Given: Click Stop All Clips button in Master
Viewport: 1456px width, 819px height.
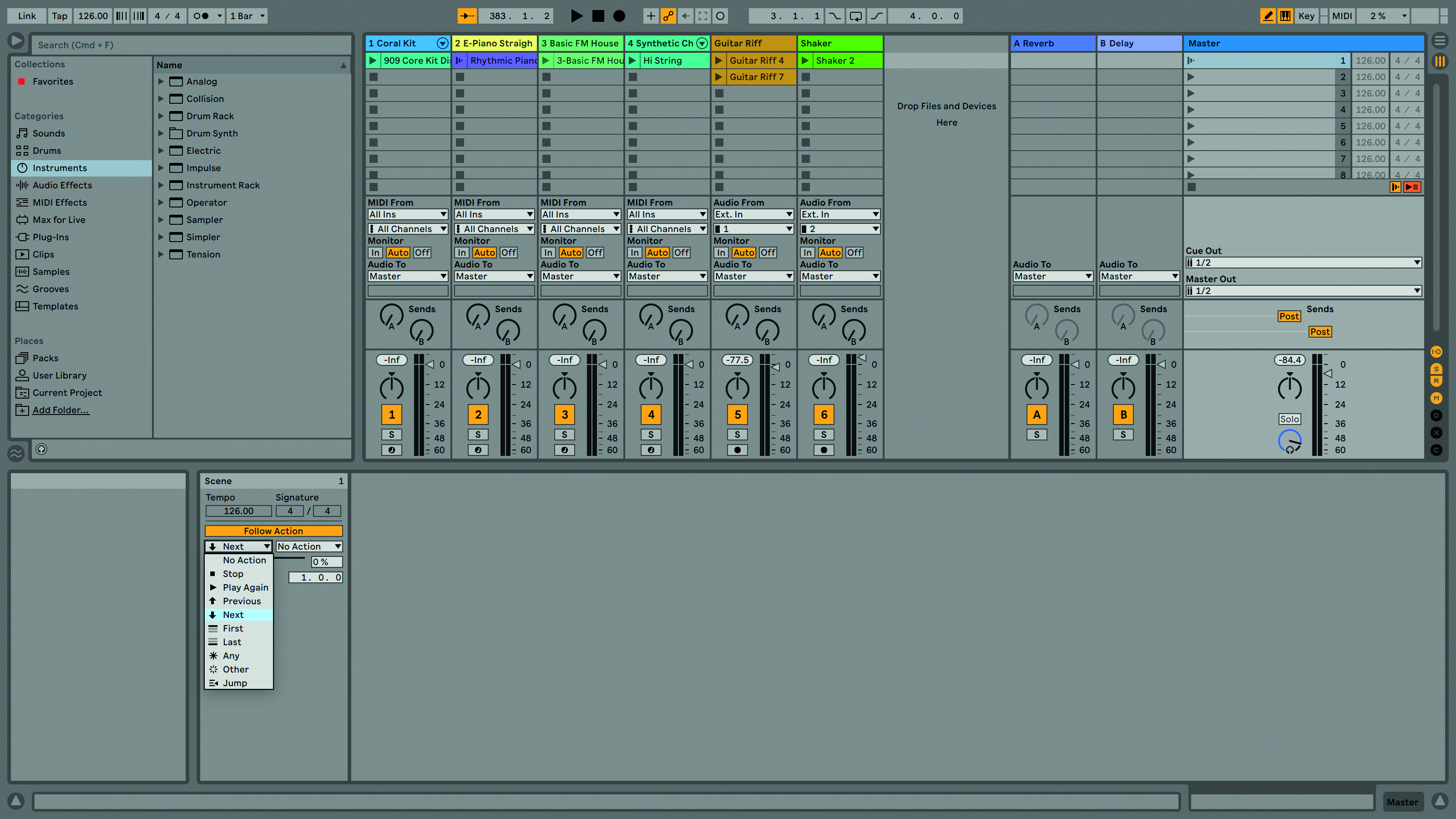Looking at the screenshot, I should point(1192,187).
